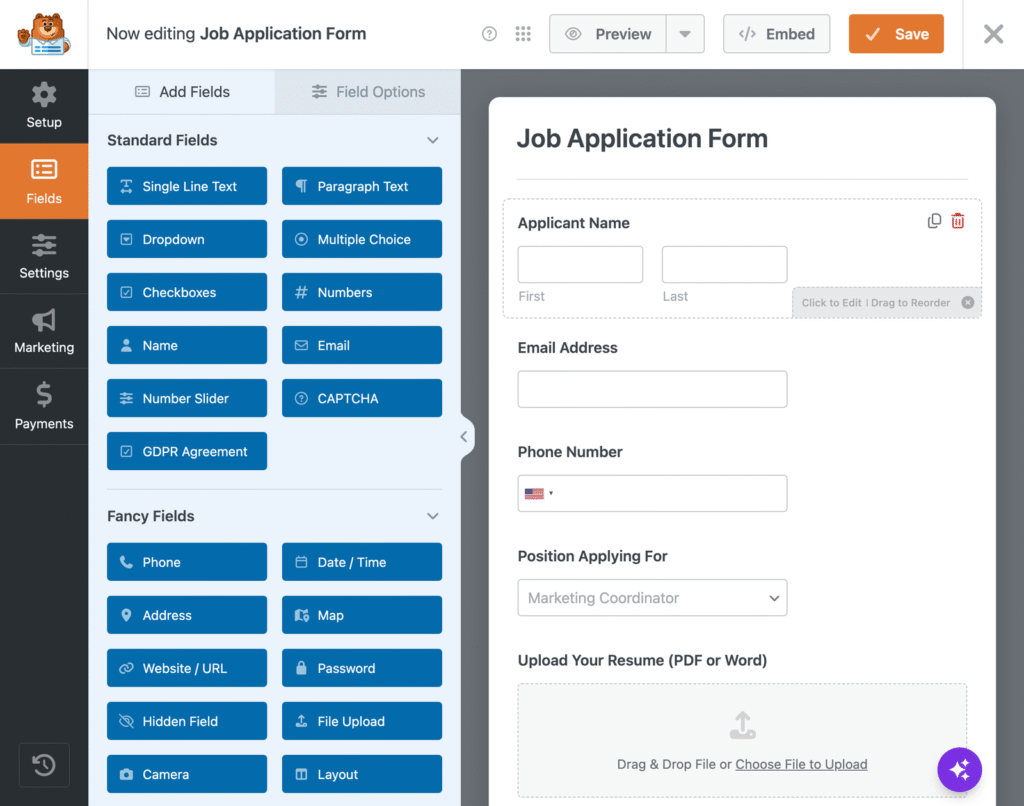
Task: Click the Choose File to Upload link
Action: tap(801, 764)
